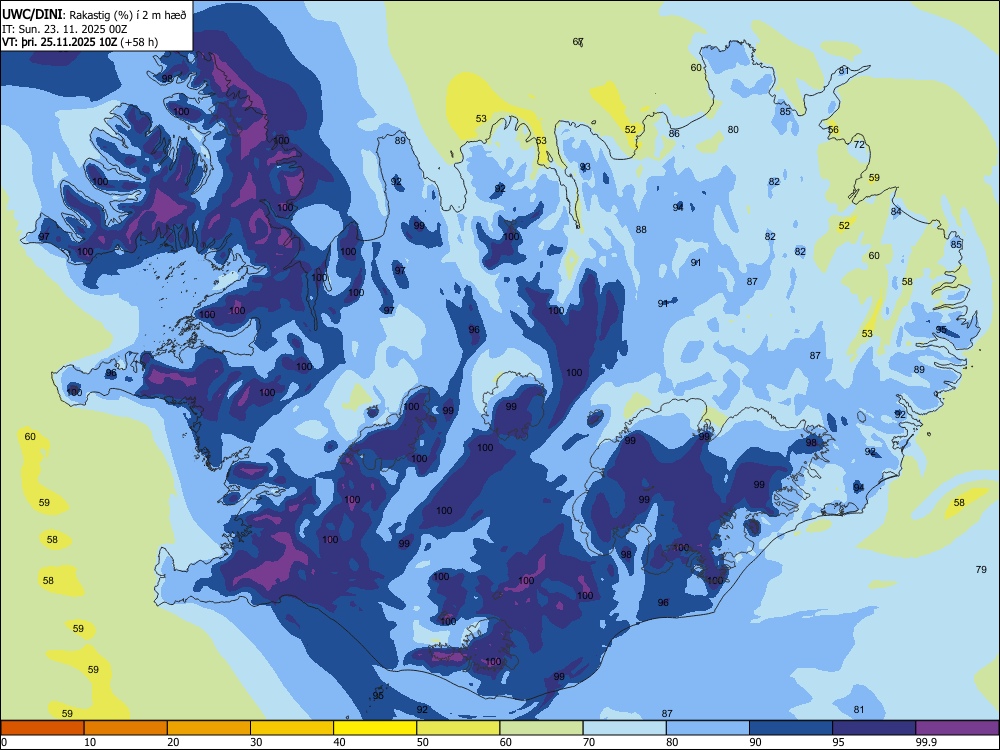The width and height of the screenshot is (1000, 750).
Task: Click the title text 'UWC/DINI: Rakastig (%) í 2 m hæð'
Action: (94, 15)
